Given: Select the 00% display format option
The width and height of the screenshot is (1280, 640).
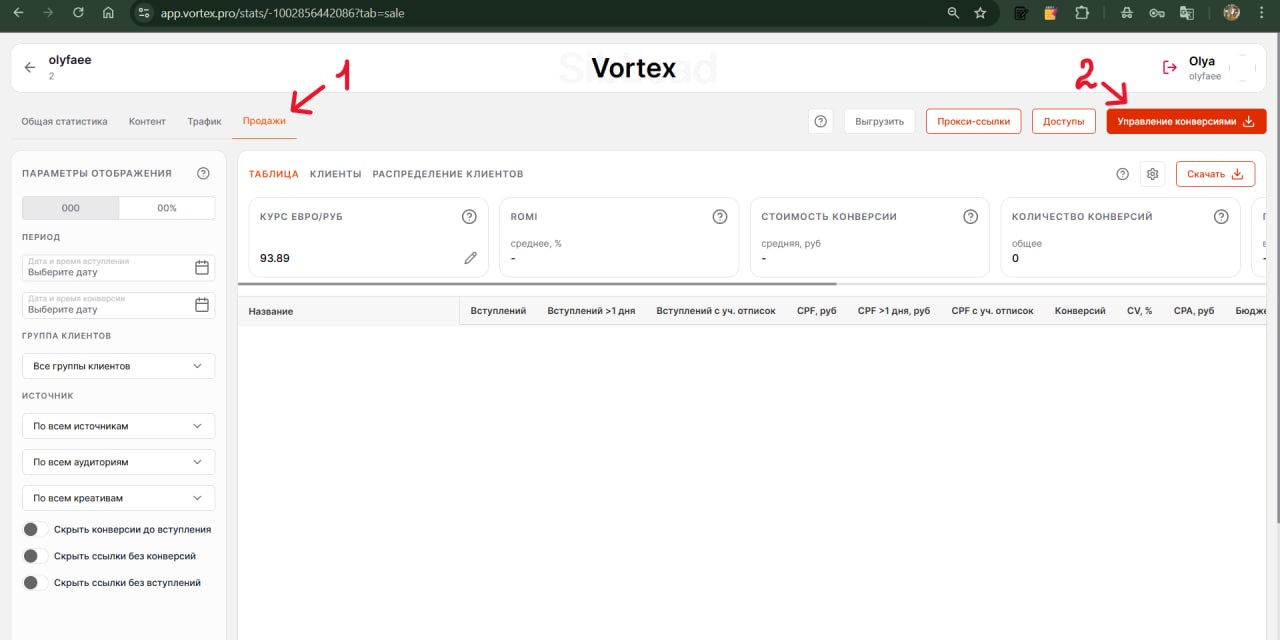Looking at the screenshot, I should click(x=166, y=208).
